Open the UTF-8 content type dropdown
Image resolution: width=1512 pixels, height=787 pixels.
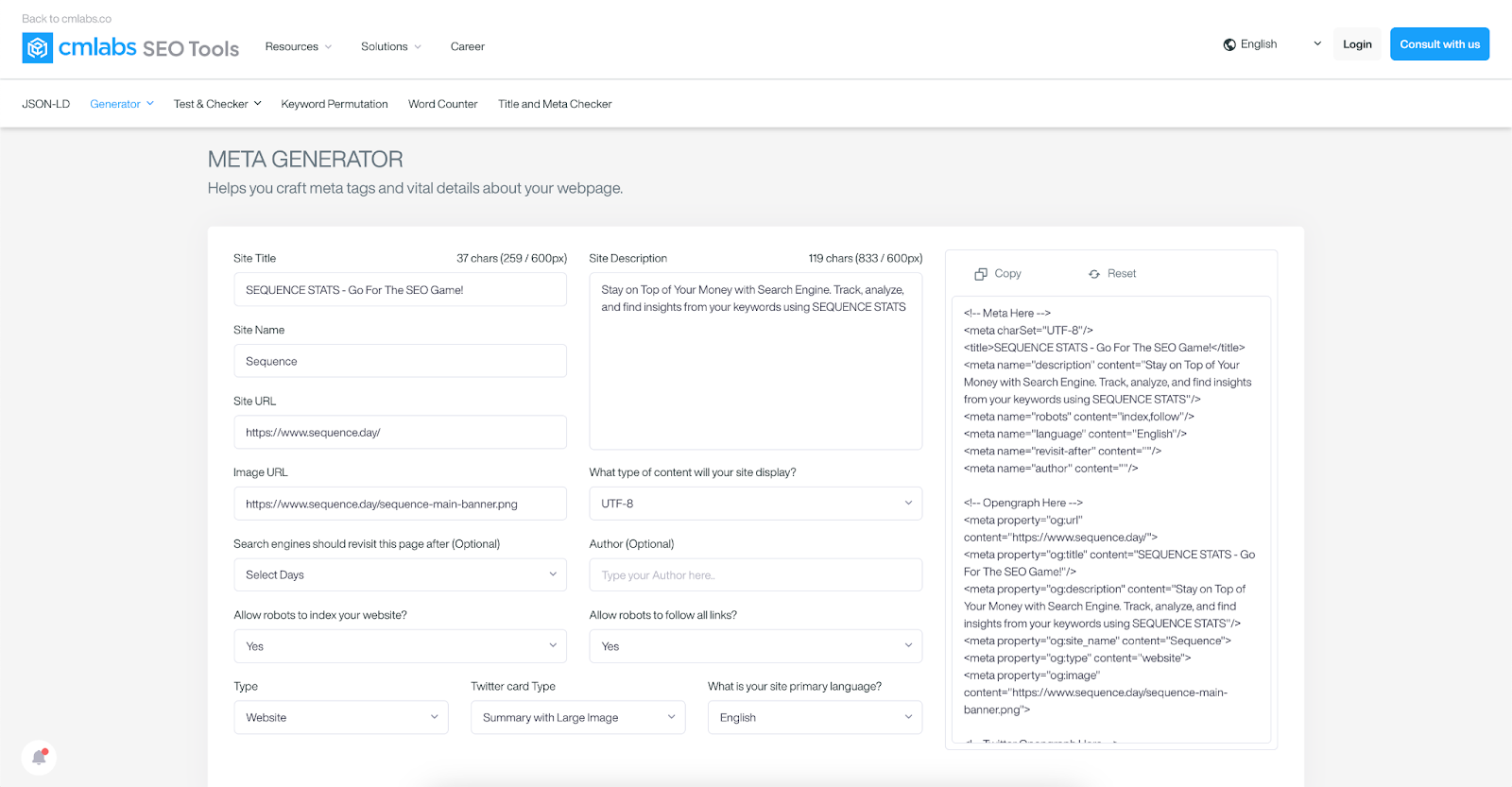pos(756,504)
